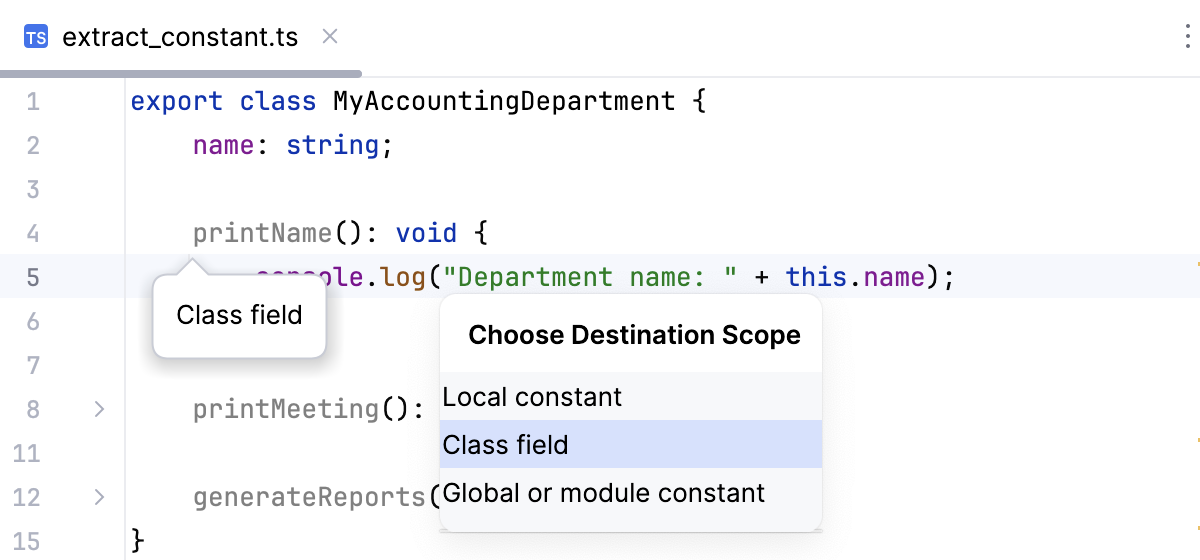The image size is (1200, 560).
Task: Click line number 5 in the gutter
Action: point(33,277)
